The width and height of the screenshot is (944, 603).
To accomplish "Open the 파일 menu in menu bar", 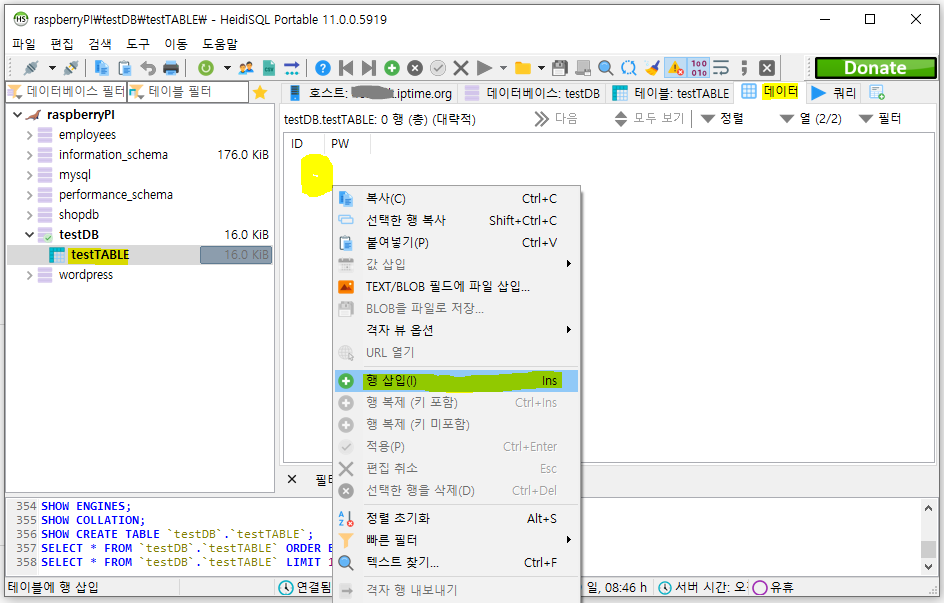I will tap(24, 44).
